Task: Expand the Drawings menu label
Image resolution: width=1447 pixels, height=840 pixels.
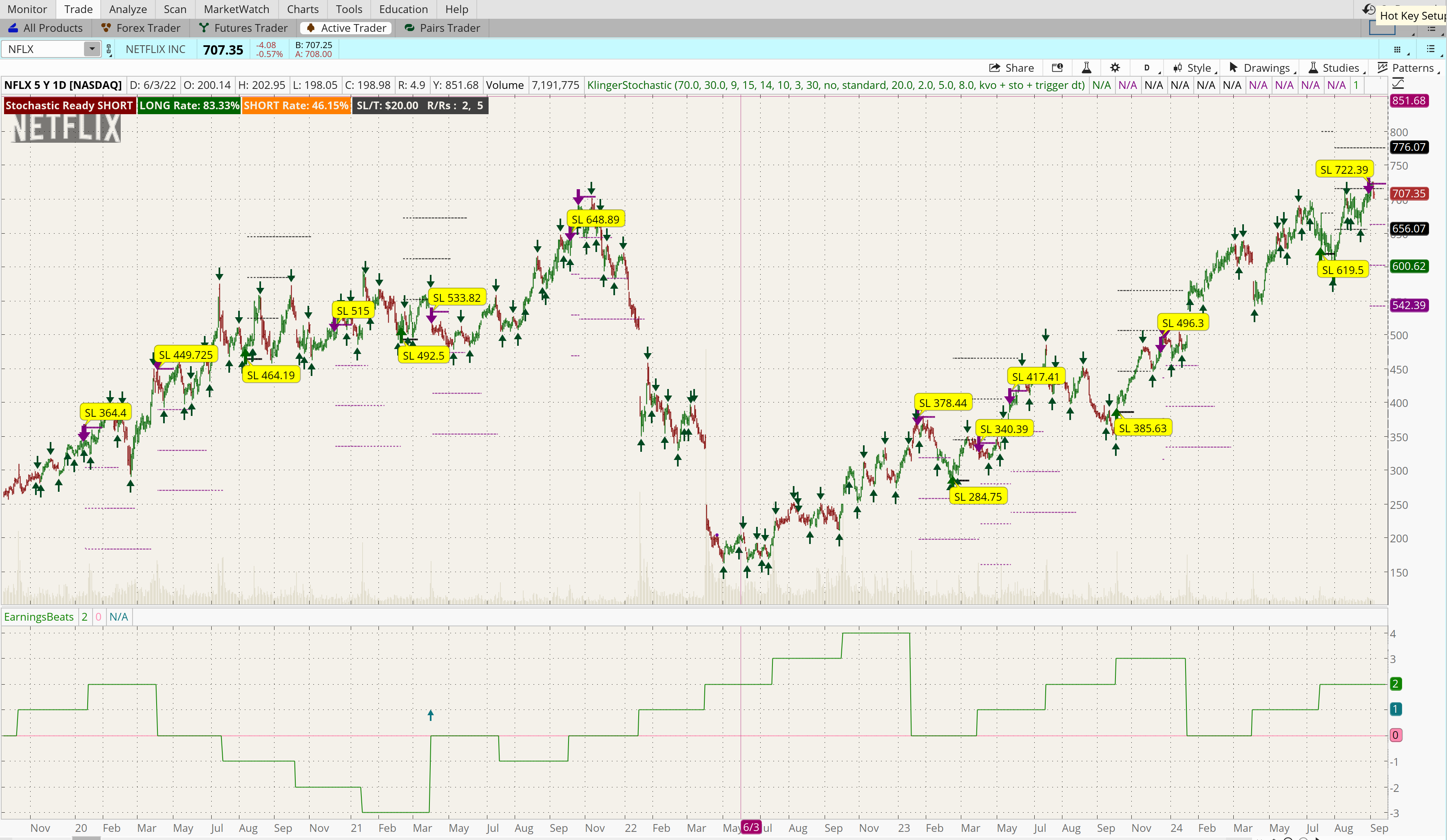Action: (1267, 68)
